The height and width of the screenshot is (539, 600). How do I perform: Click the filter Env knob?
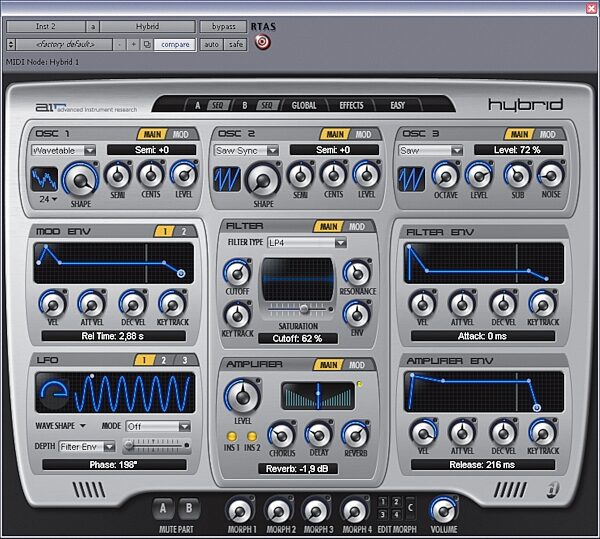click(357, 314)
